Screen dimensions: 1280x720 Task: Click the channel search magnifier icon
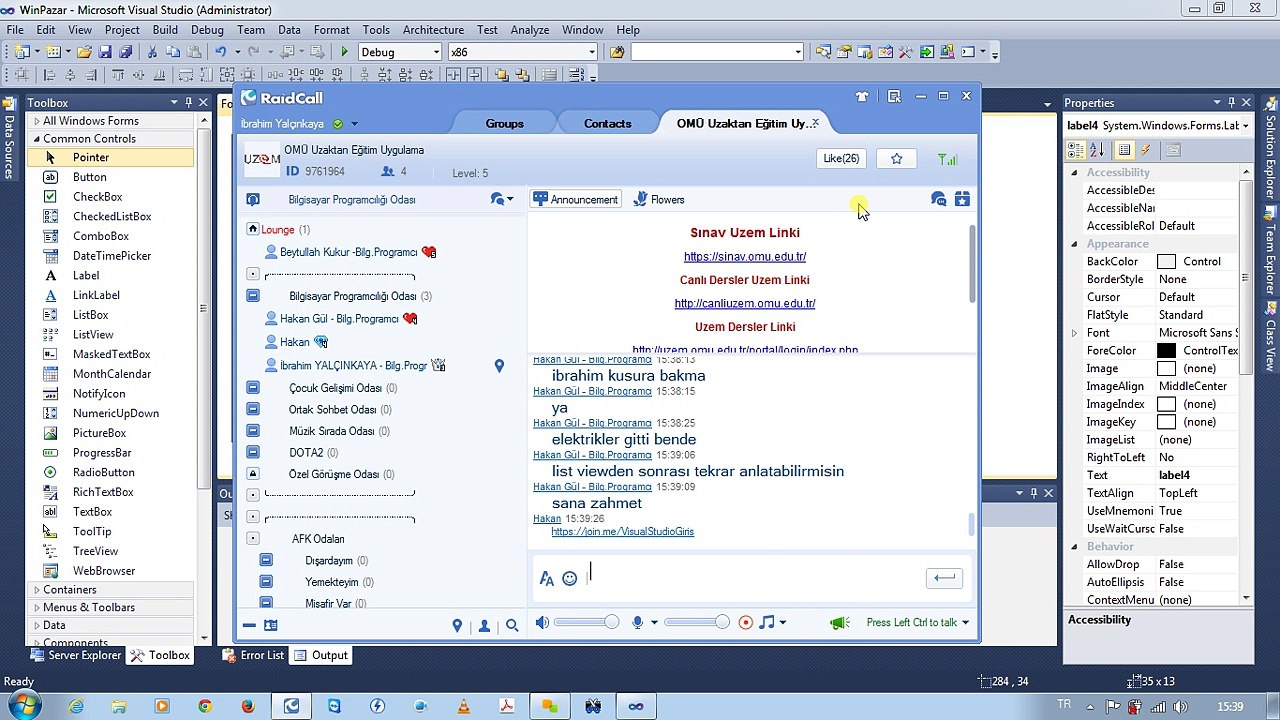tap(512, 625)
